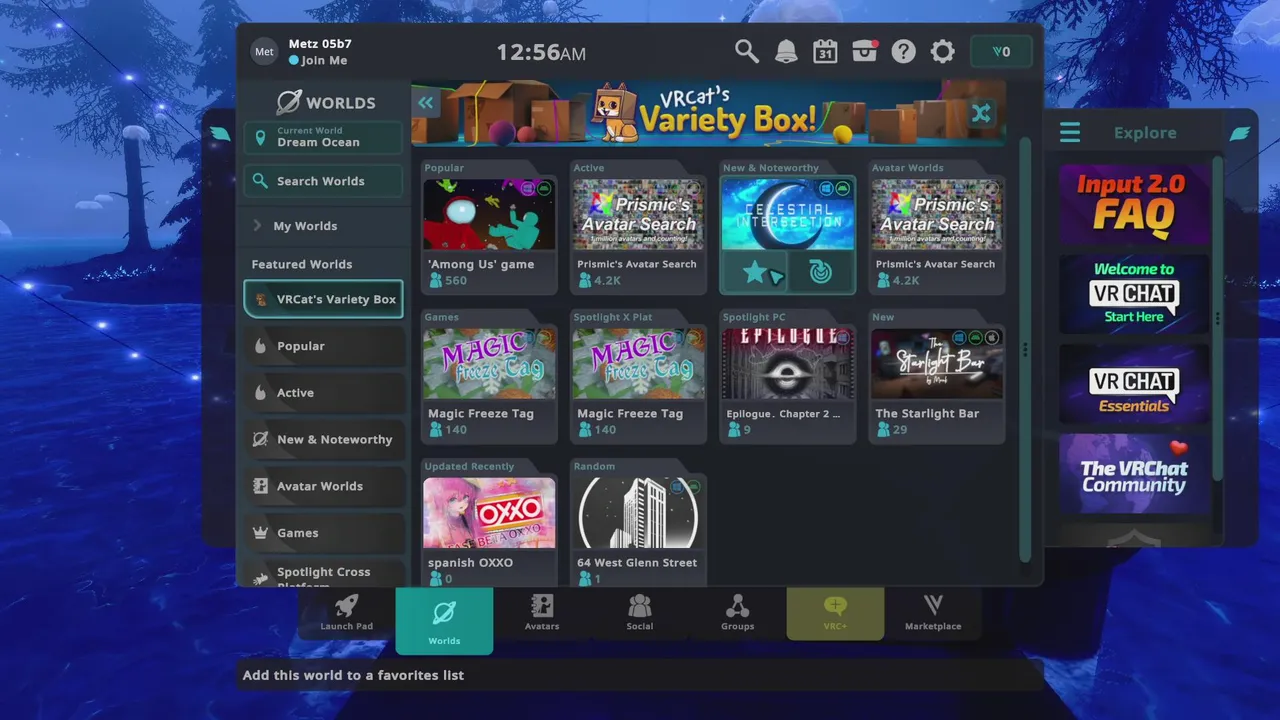
Task: Click the Spotlight PC row header
Action: coord(754,317)
